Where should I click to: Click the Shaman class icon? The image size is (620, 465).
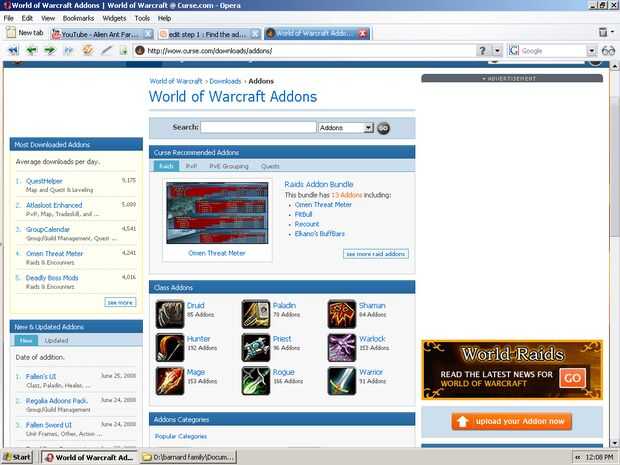342,314
